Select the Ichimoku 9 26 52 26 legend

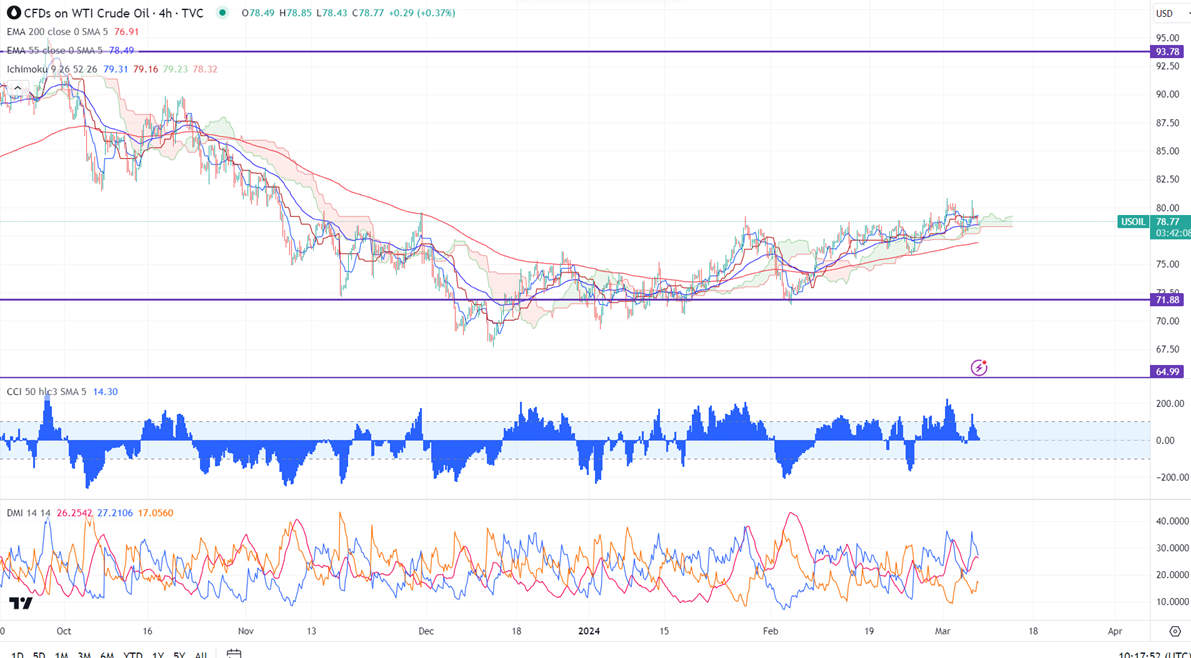52,69
